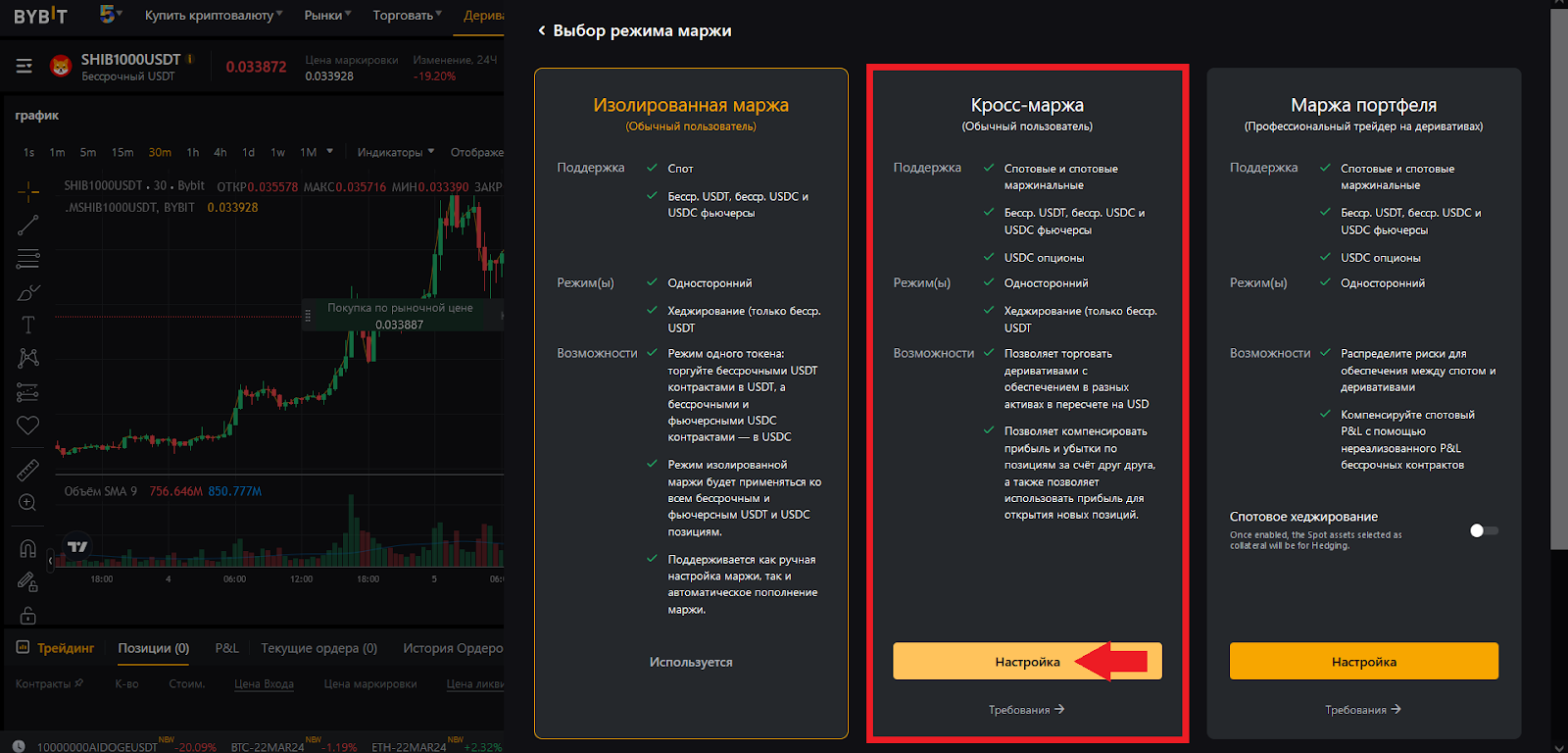1568x753 pixels.
Task: Open the Индикаторы dropdown
Action: tap(396, 152)
